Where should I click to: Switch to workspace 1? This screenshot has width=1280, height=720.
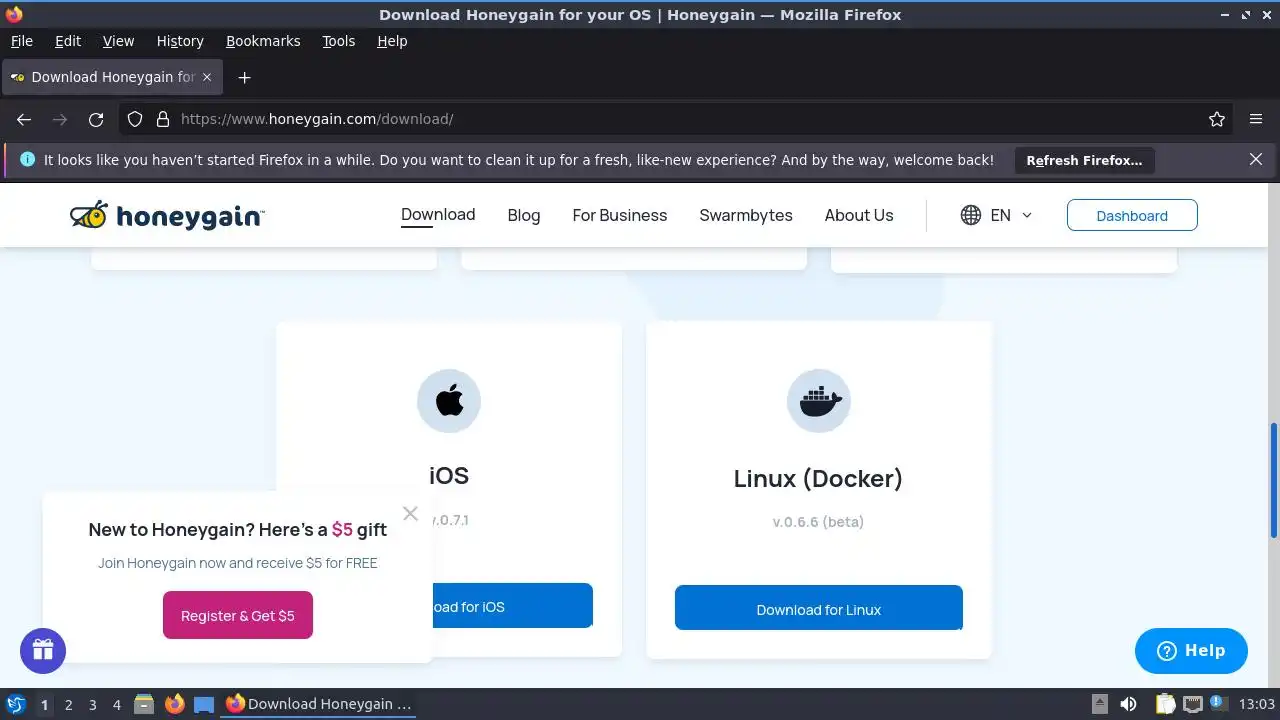click(44, 704)
